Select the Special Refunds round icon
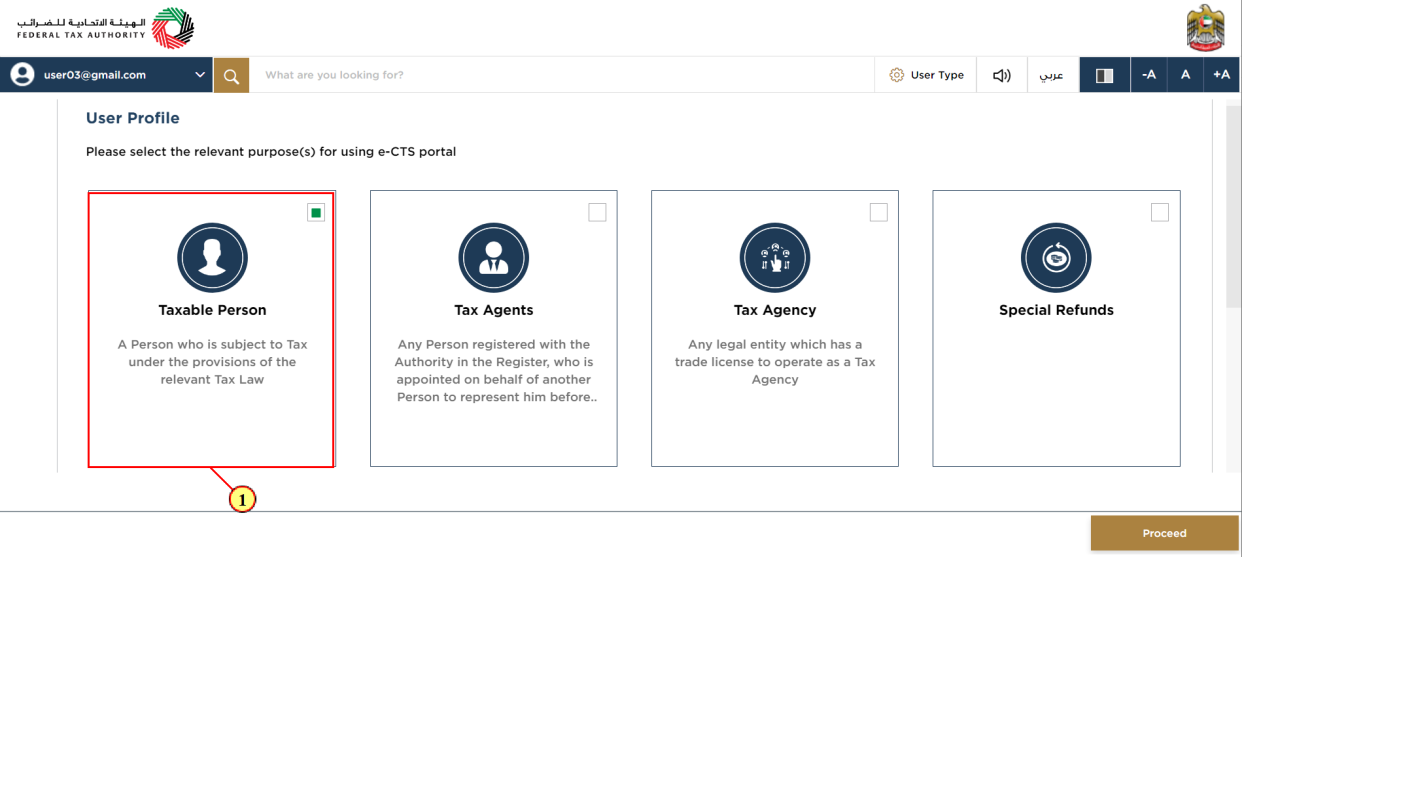Viewport: 1414px width, 801px height. [x=1056, y=258]
